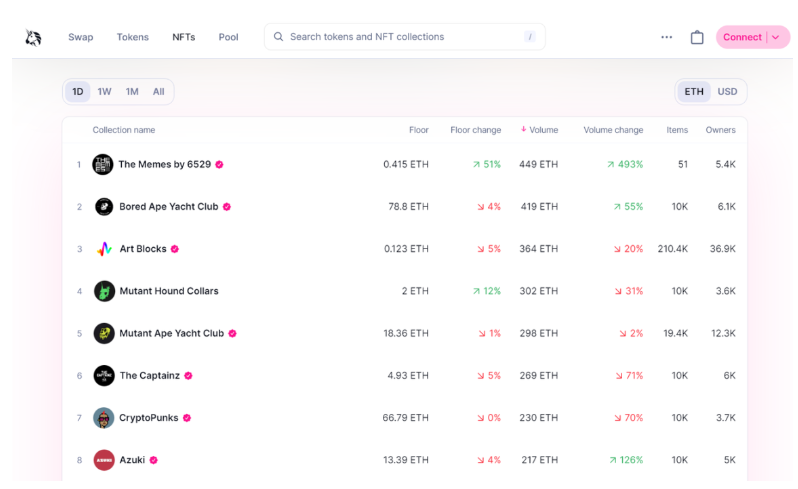Open Bored Ape Yacht Club collection
The width and height of the screenshot is (798, 489).
coord(168,207)
